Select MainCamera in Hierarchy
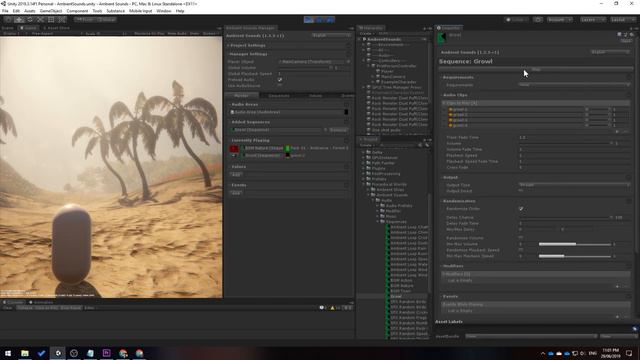 pyautogui.click(x=393, y=76)
